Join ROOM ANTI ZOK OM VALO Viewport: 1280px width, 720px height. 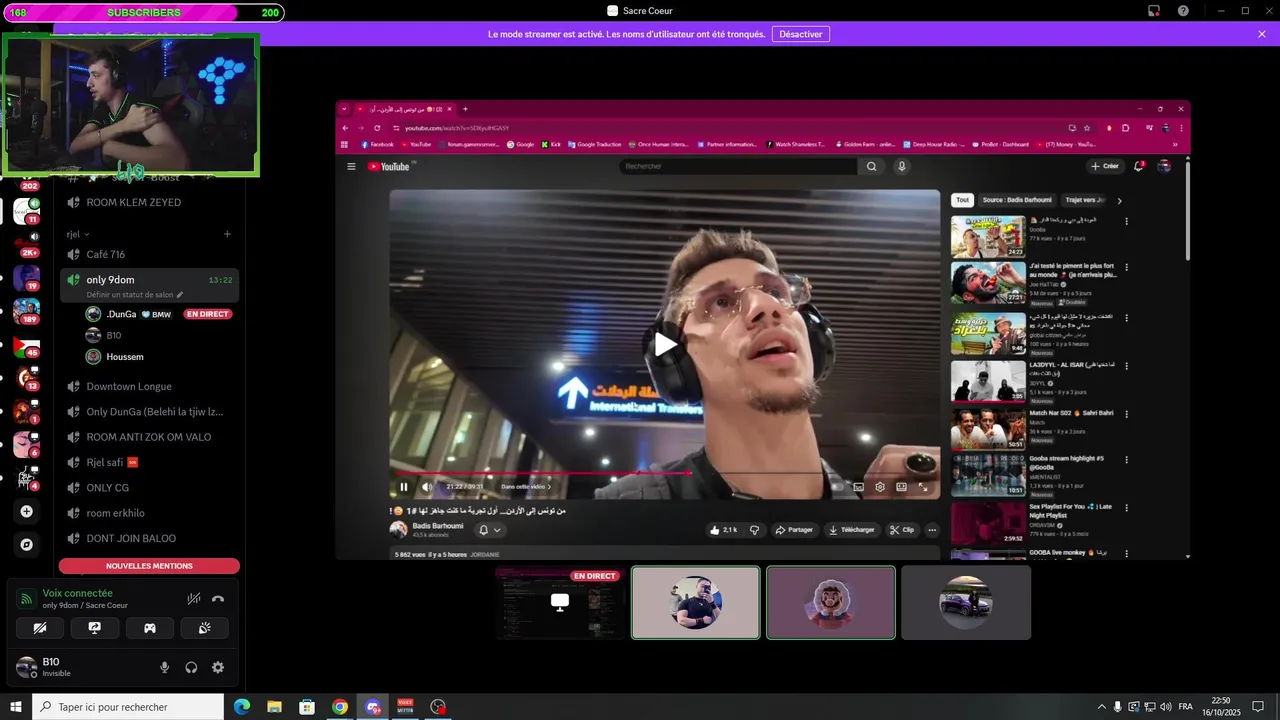(149, 437)
